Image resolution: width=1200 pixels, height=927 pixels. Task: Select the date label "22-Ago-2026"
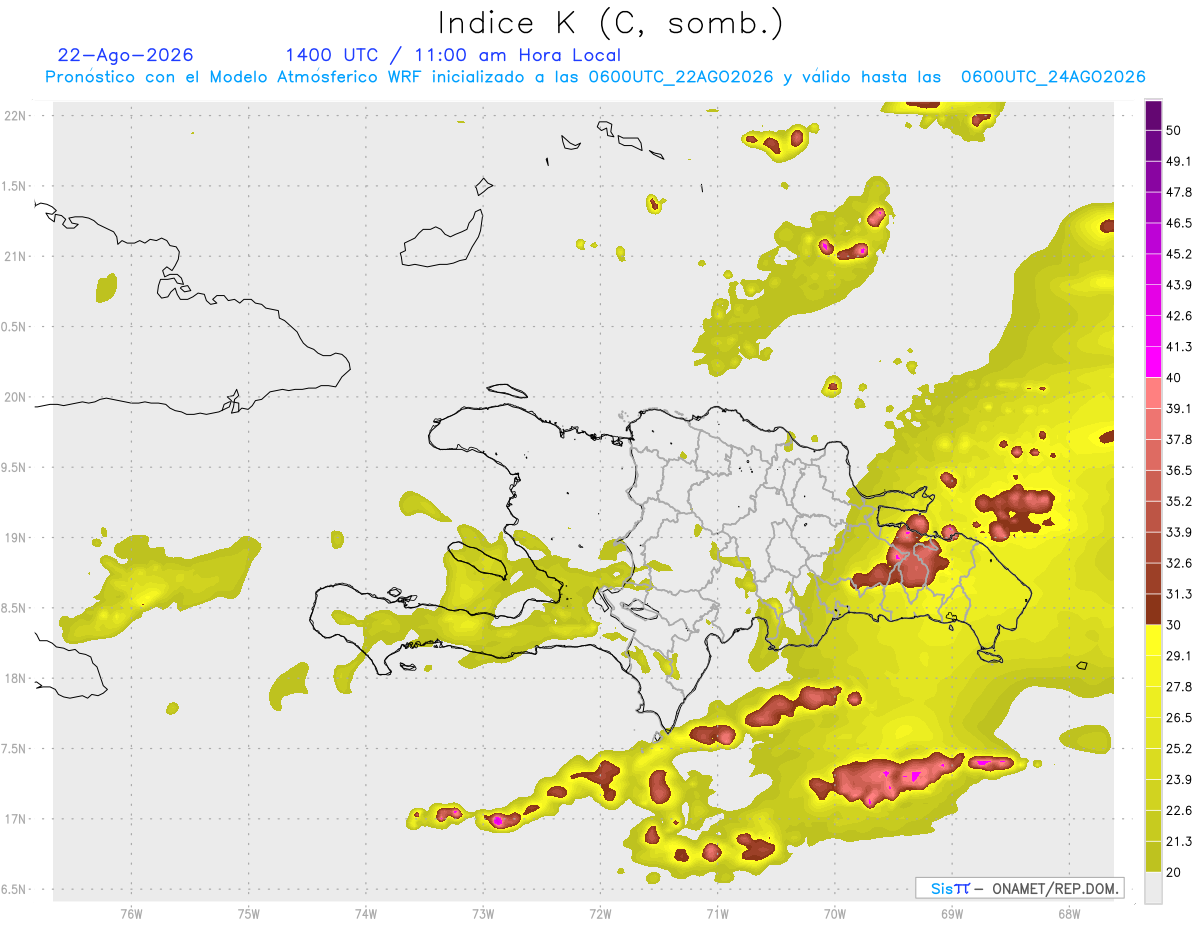tap(126, 55)
